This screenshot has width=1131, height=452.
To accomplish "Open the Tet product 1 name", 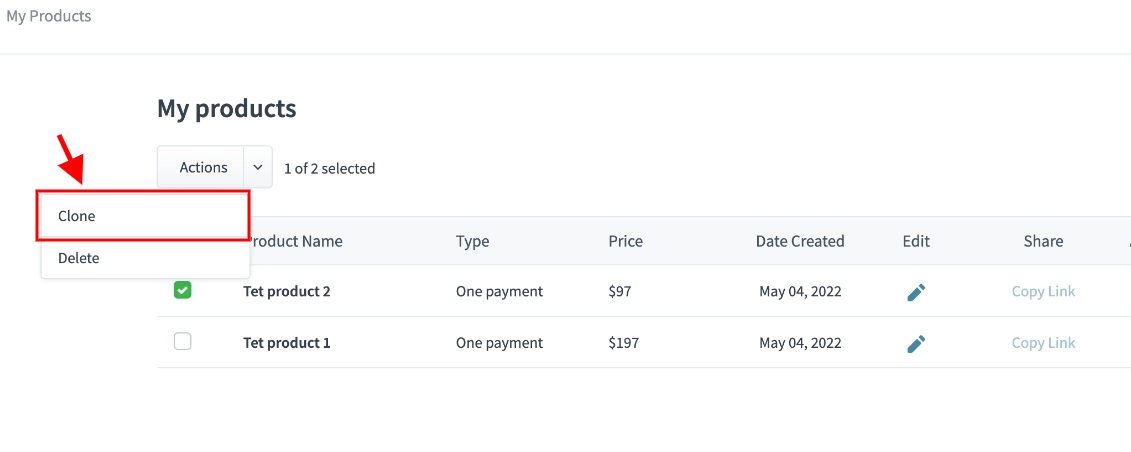I will (x=287, y=343).
